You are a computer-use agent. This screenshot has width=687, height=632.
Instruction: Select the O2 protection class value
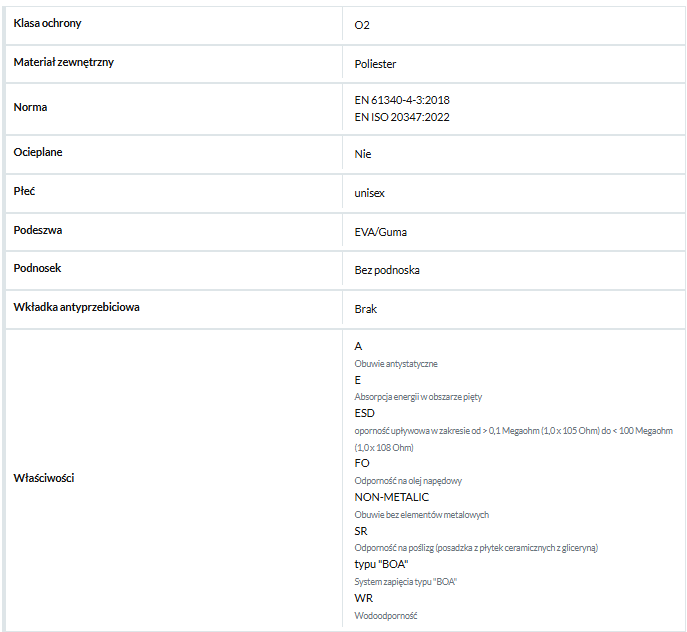362,25
